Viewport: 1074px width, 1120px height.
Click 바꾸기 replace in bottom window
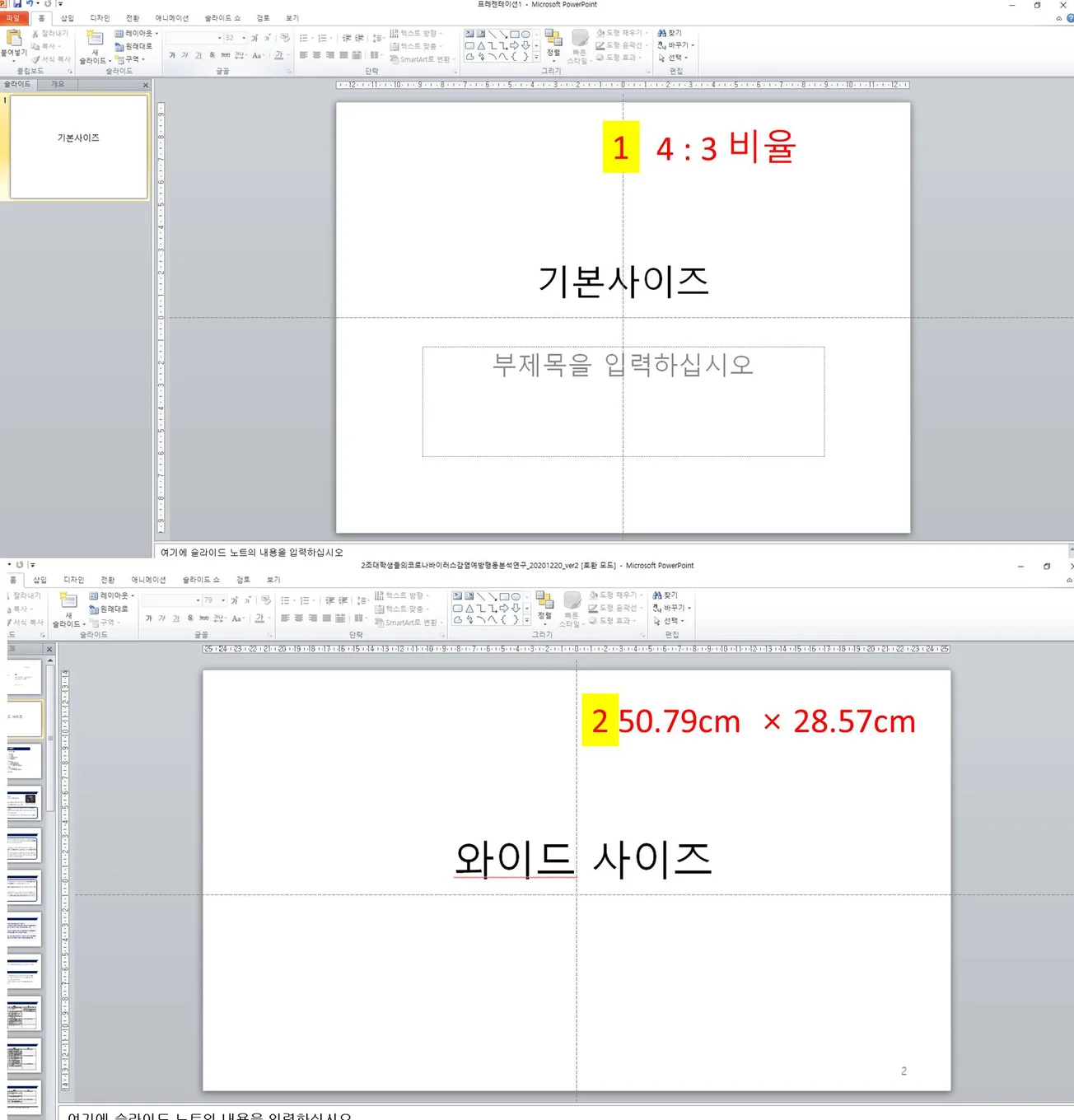pyautogui.click(x=673, y=608)
